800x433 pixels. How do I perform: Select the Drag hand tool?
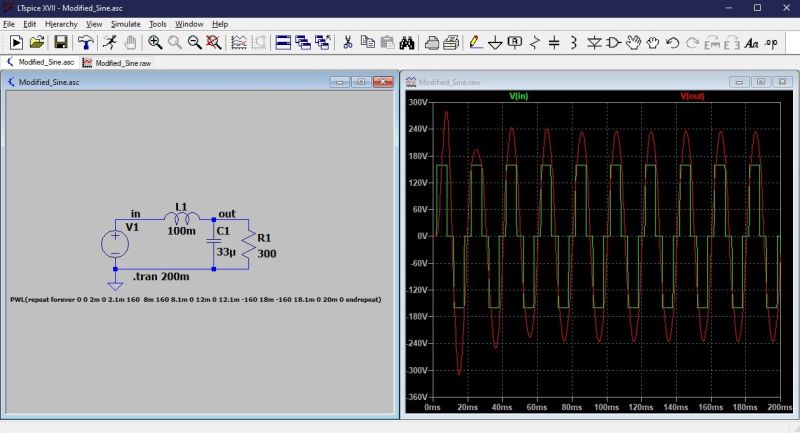[653, 43]
